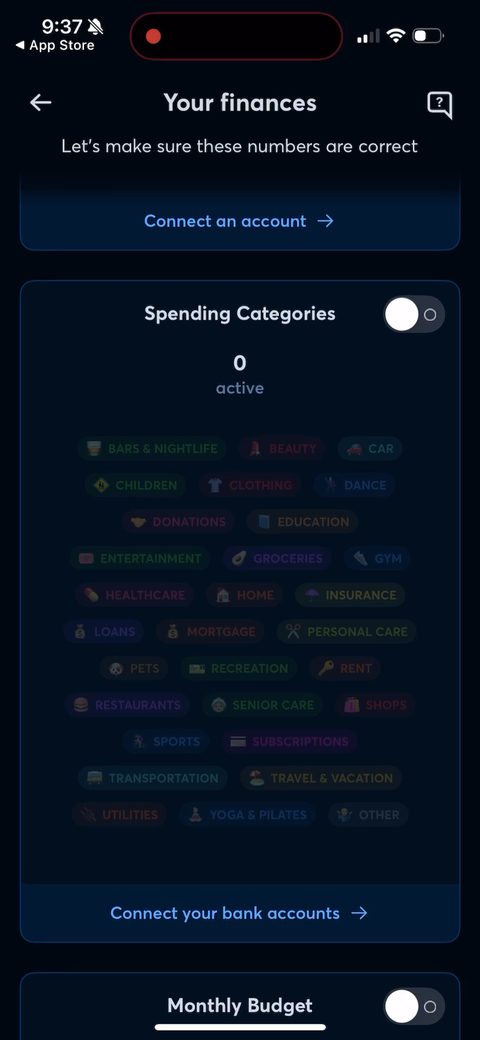Select the Bars & Nightlife category chip
Screen dimensions: 480x1040
pyautogui.click(x=152, y=448)
